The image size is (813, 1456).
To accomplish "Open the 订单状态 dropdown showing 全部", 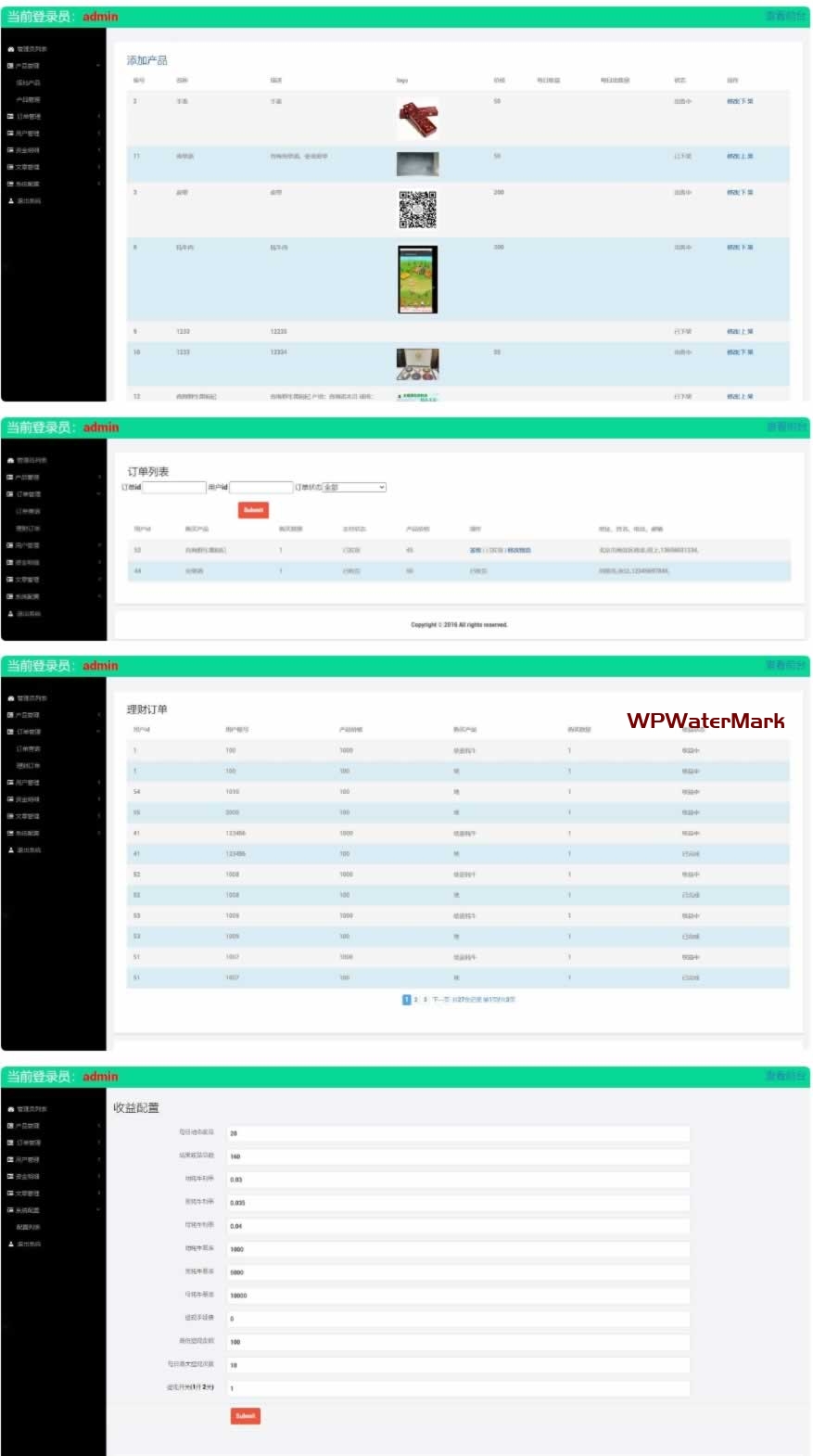I will [x=354, y=487].
